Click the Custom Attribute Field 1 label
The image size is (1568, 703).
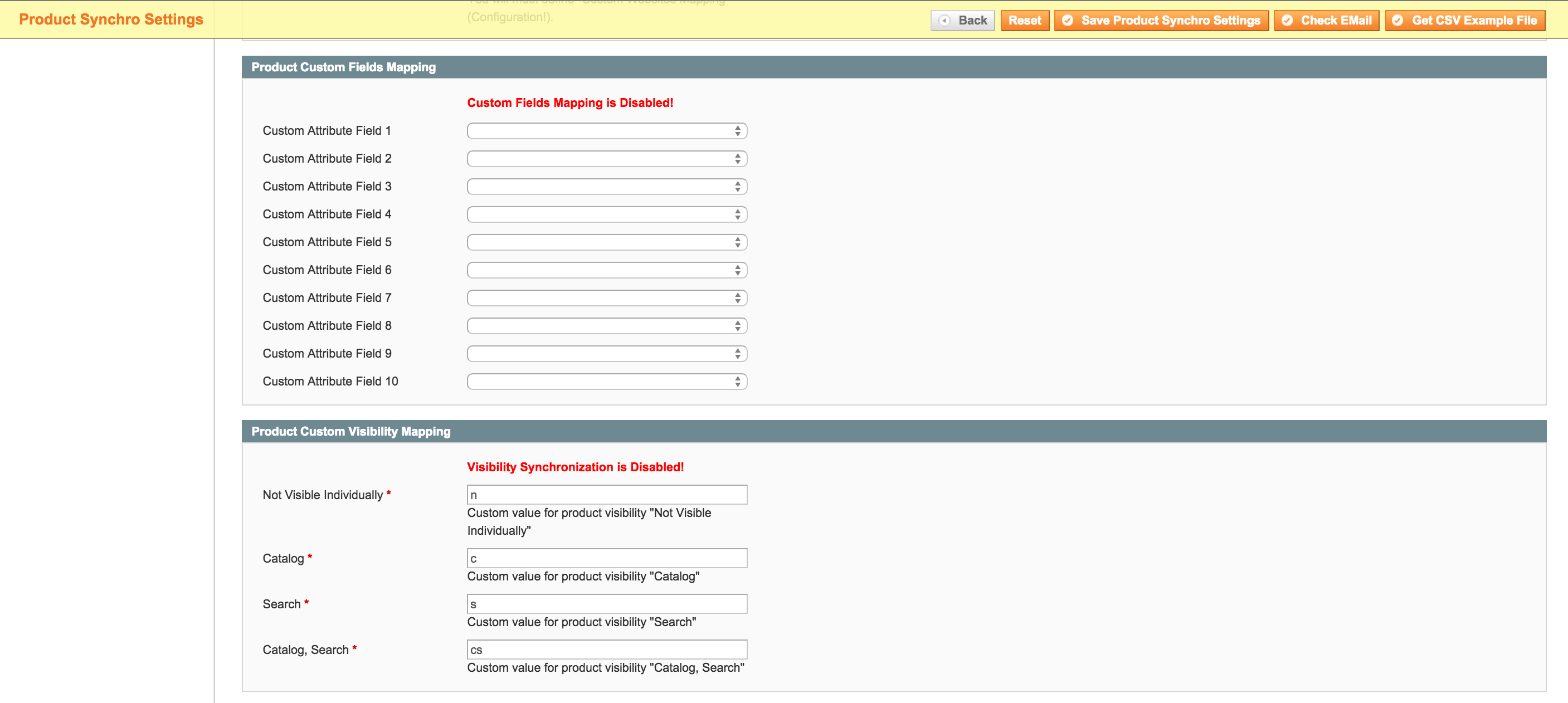pyautogui.click(x=327, y=131)
